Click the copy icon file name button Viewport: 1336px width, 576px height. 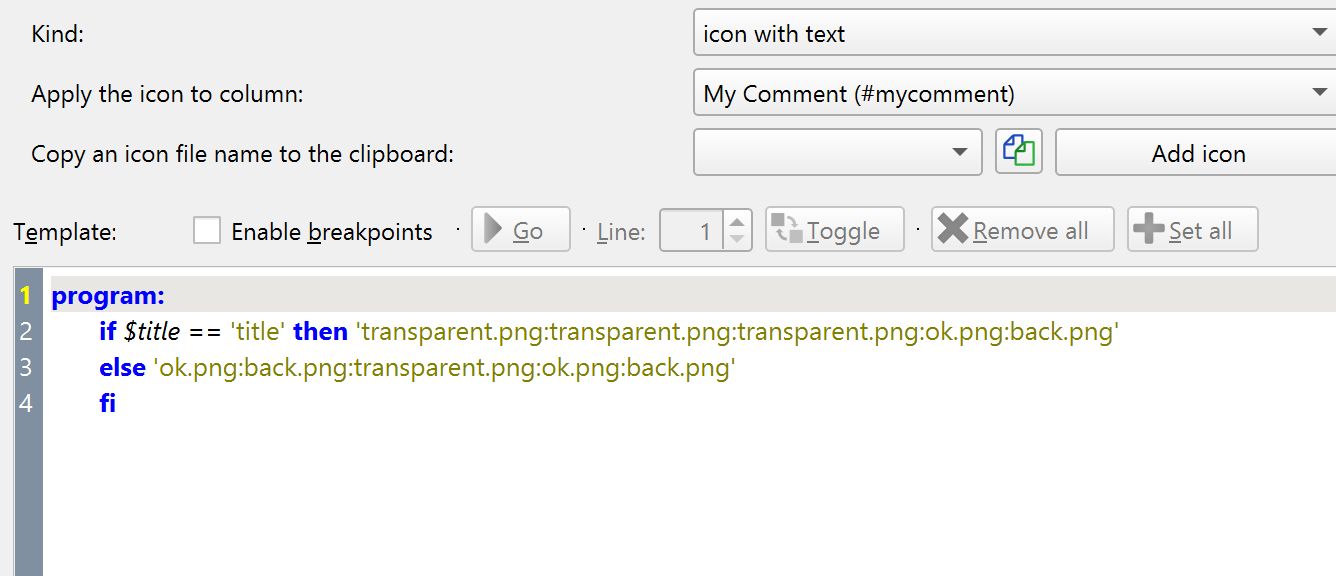(1019, 153)
